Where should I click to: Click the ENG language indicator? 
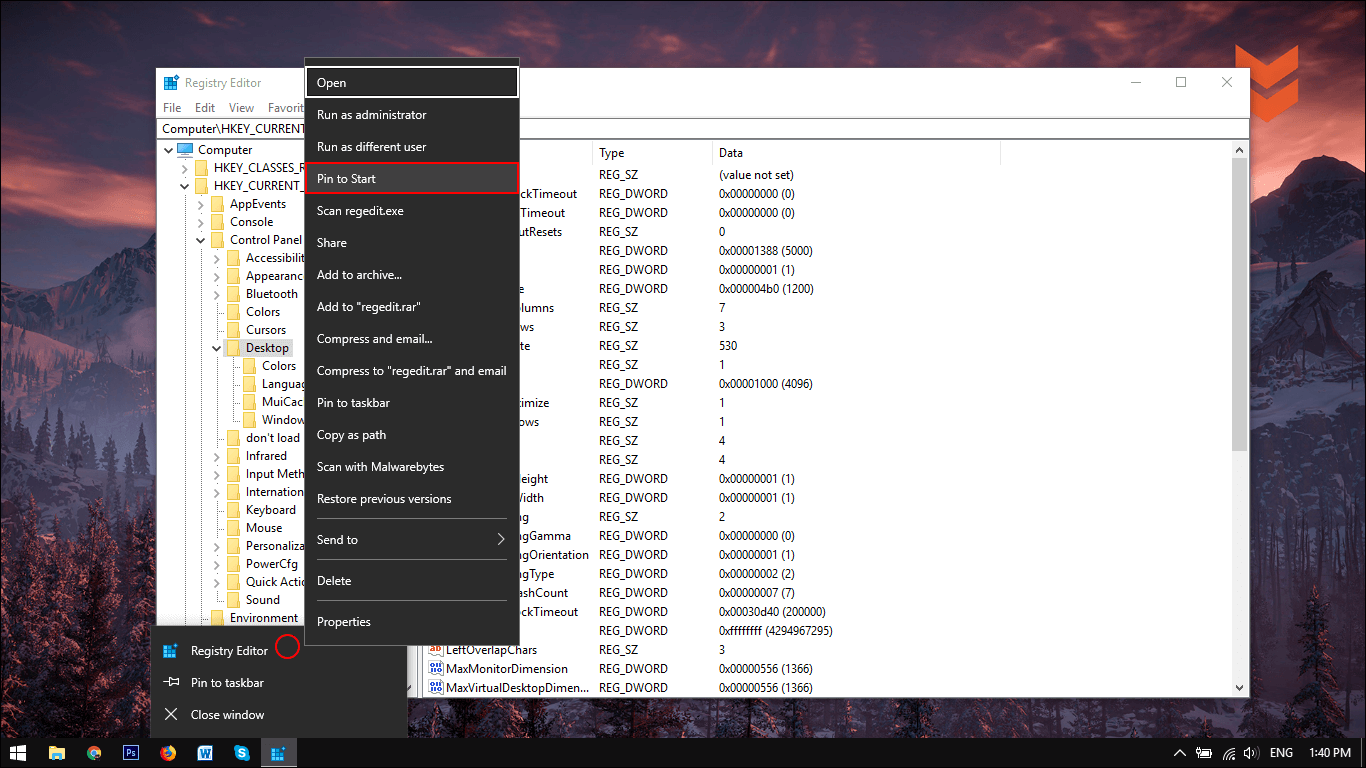(x=1281, y=753)
